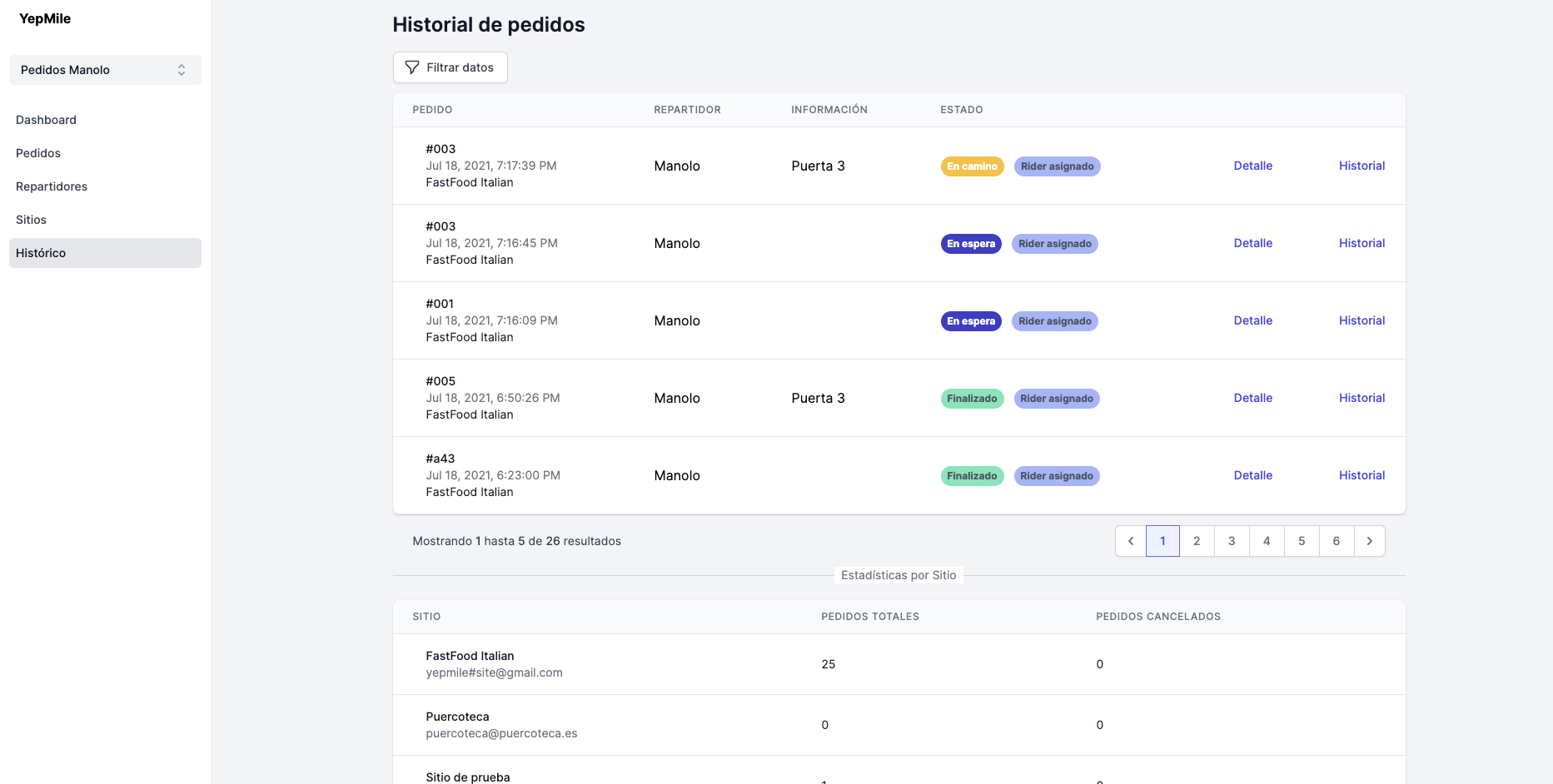Jump to page 6 of results

pos(1336,541)
